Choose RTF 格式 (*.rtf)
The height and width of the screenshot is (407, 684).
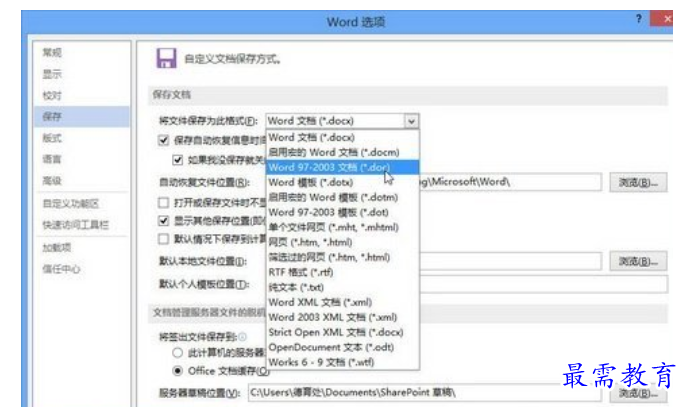pyautogui.click(x=342, y=272)
